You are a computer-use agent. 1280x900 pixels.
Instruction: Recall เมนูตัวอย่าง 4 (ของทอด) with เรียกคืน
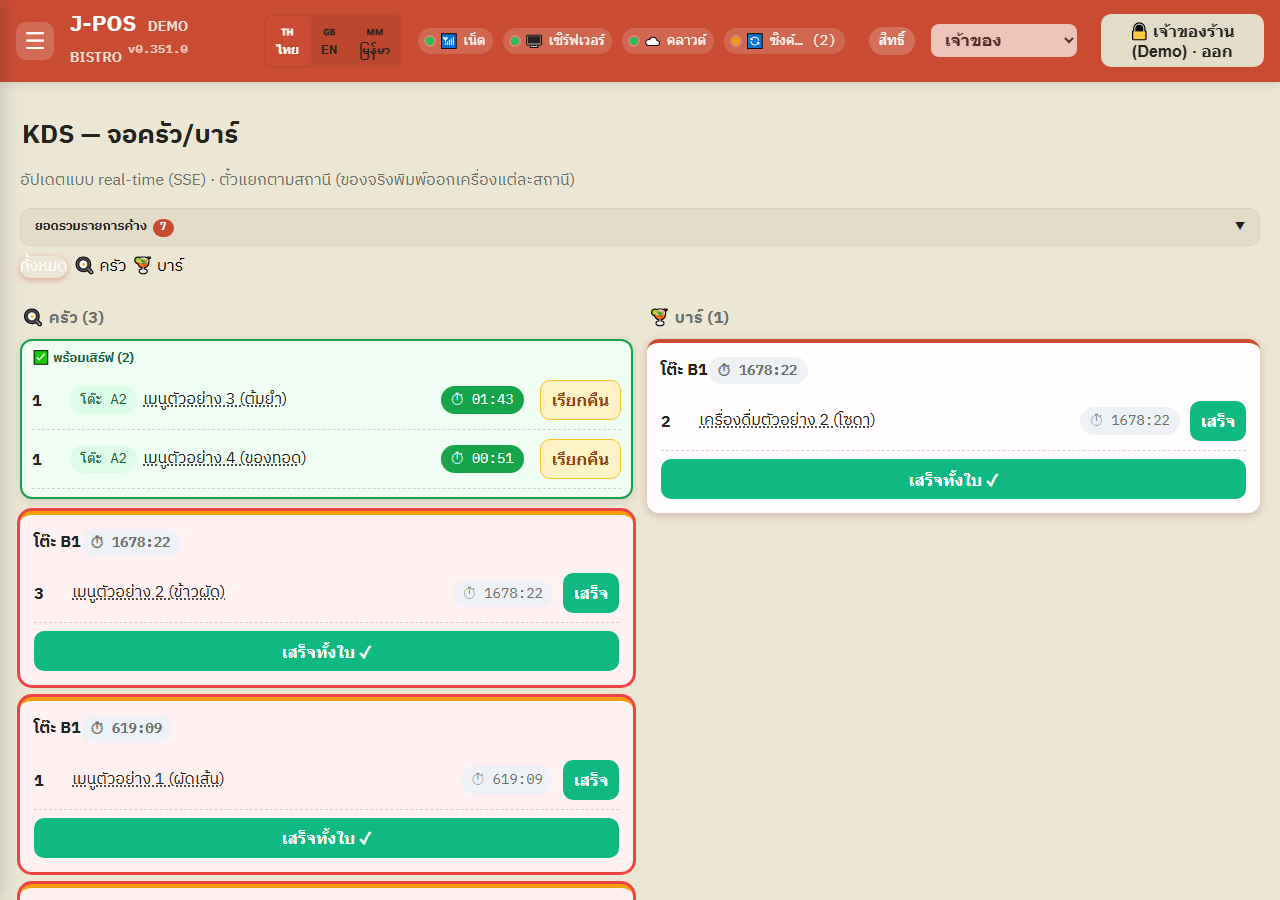coord(580,459)
